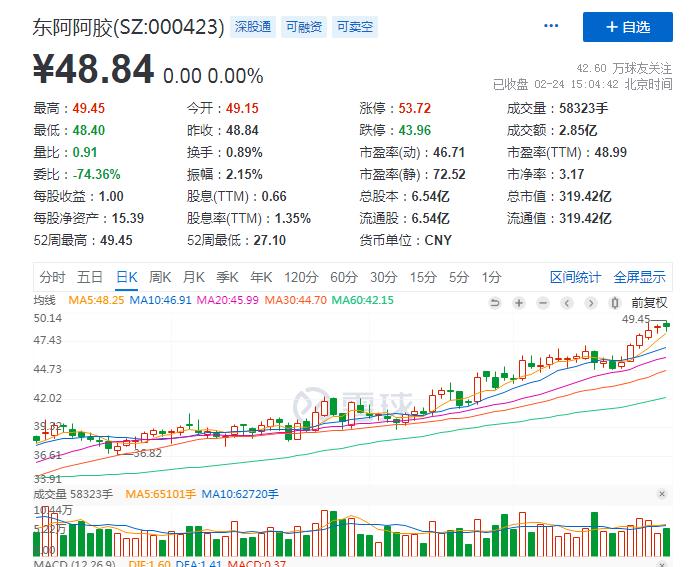691x567 pixels.
Task: Click the 52周最低 value 27.10
Action: point(270,241)
